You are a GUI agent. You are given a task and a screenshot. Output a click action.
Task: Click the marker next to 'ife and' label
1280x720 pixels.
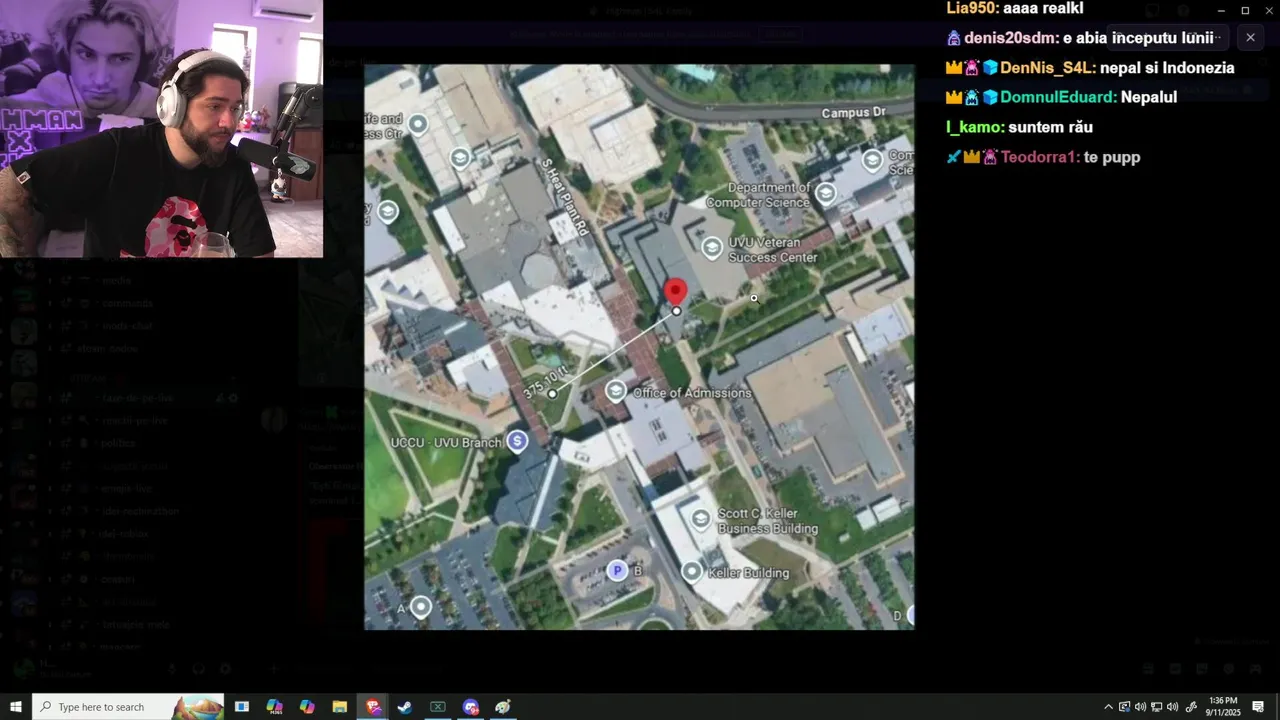click(x=418, y=124)
